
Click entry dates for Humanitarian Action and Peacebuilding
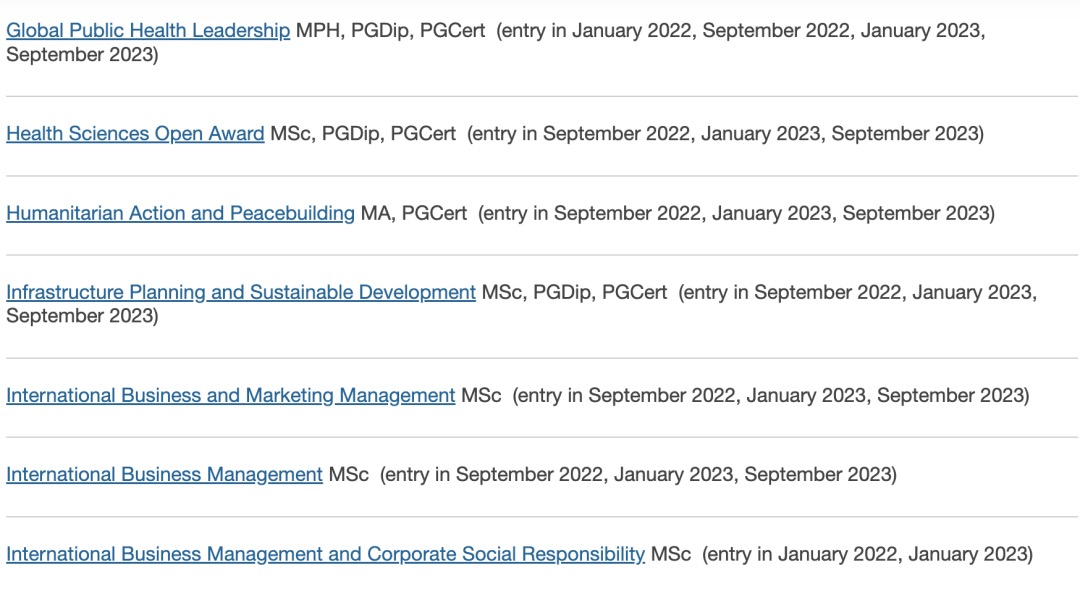click(x=736, y=213)
